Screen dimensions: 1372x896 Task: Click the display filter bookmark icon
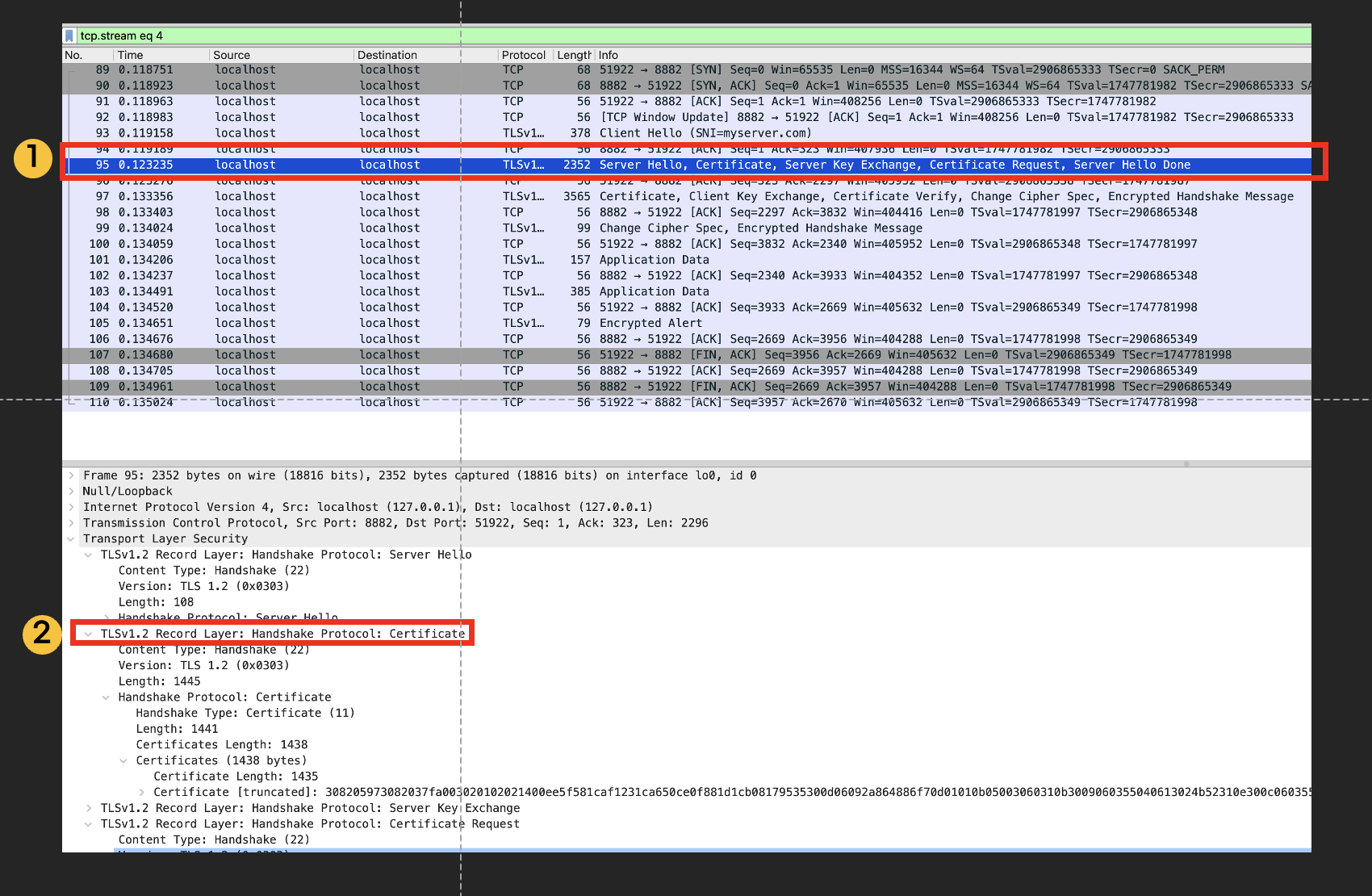point(69,36)
